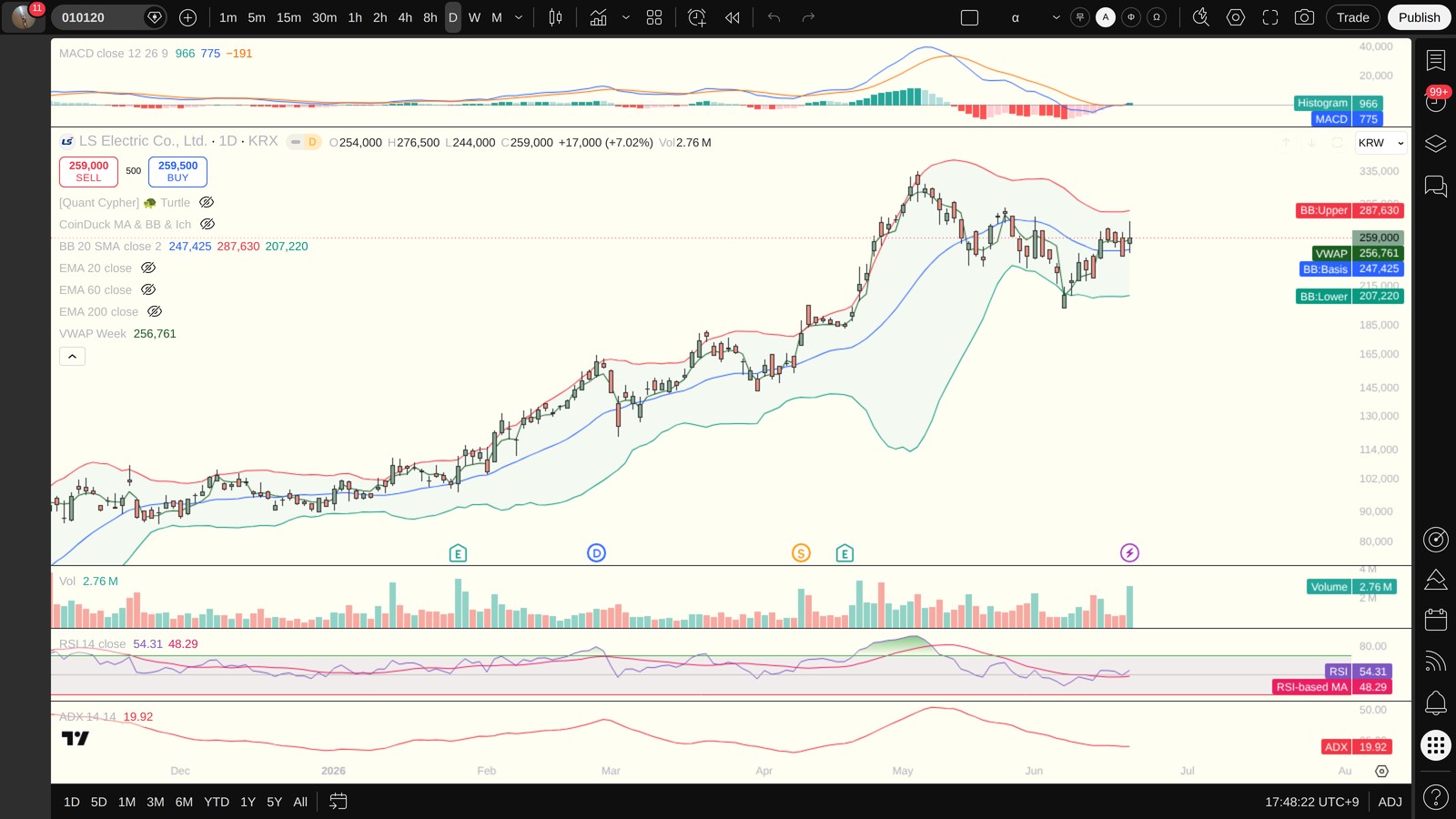The height and width of the screenshot is (819, 1456).
Task: Open the watchlist panel icon
Action: (x=1436, y=60)
